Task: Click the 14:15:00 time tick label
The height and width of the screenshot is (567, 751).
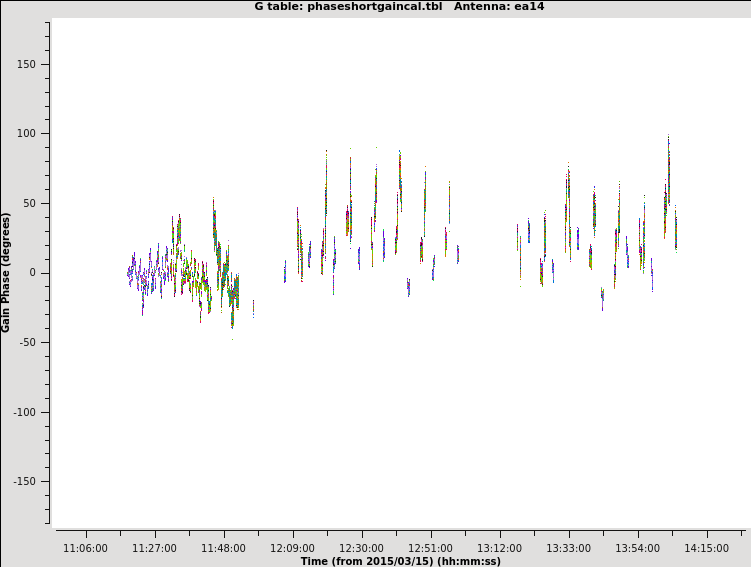Action: [x=706, y=548]
